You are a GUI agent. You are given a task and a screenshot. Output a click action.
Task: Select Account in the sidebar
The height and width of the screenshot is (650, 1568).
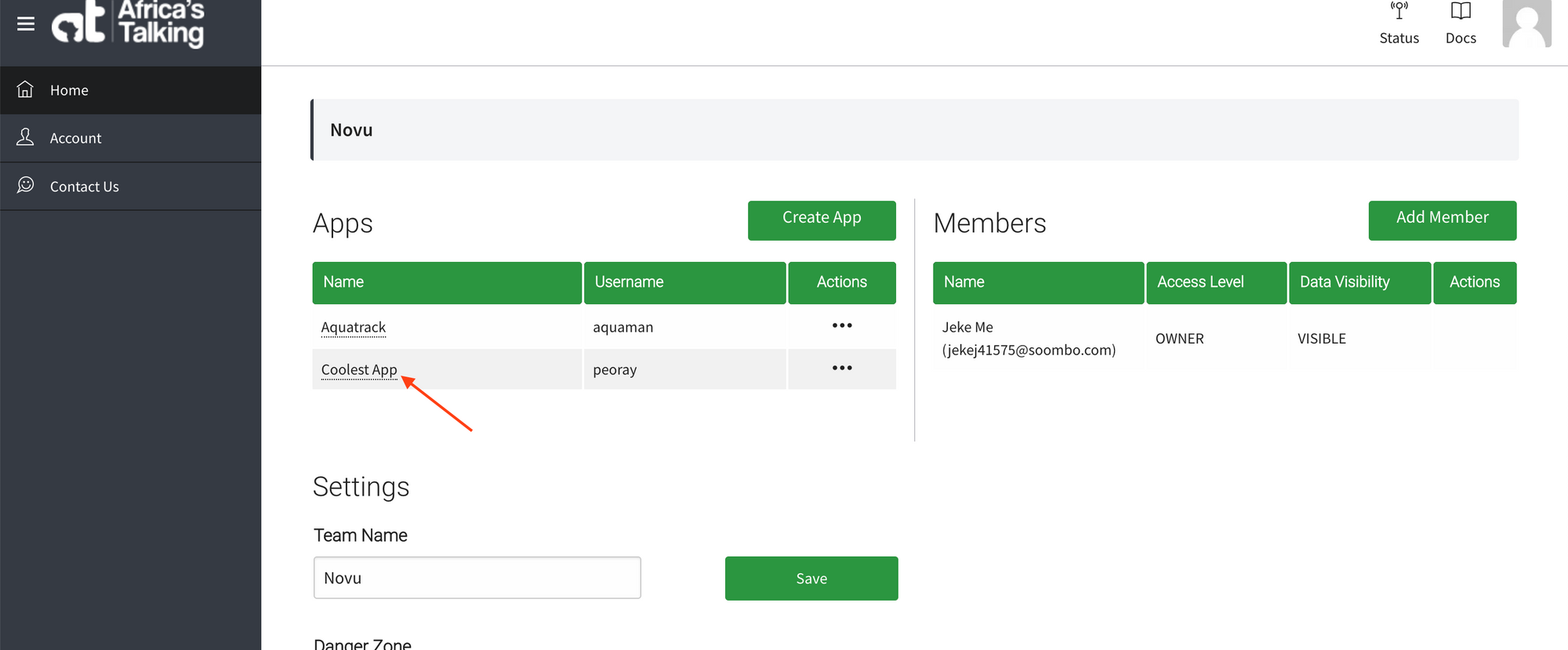click(x=75, y=138)
